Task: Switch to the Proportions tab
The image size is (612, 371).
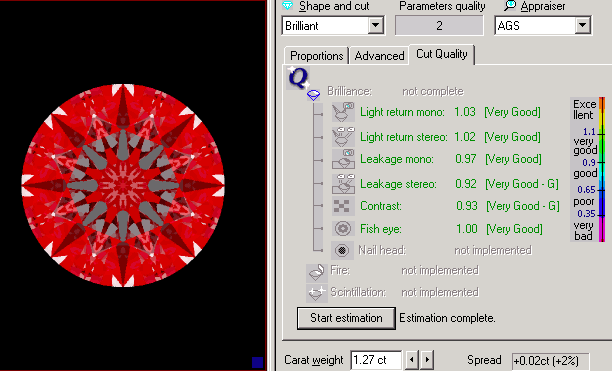Action: 317,56
